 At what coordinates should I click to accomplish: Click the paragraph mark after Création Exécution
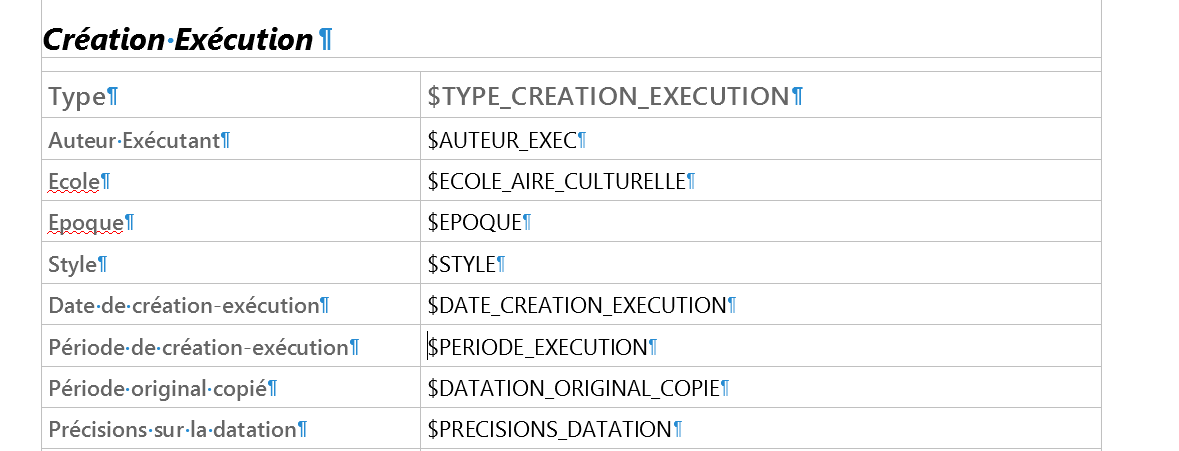click(x=325, y=39)
